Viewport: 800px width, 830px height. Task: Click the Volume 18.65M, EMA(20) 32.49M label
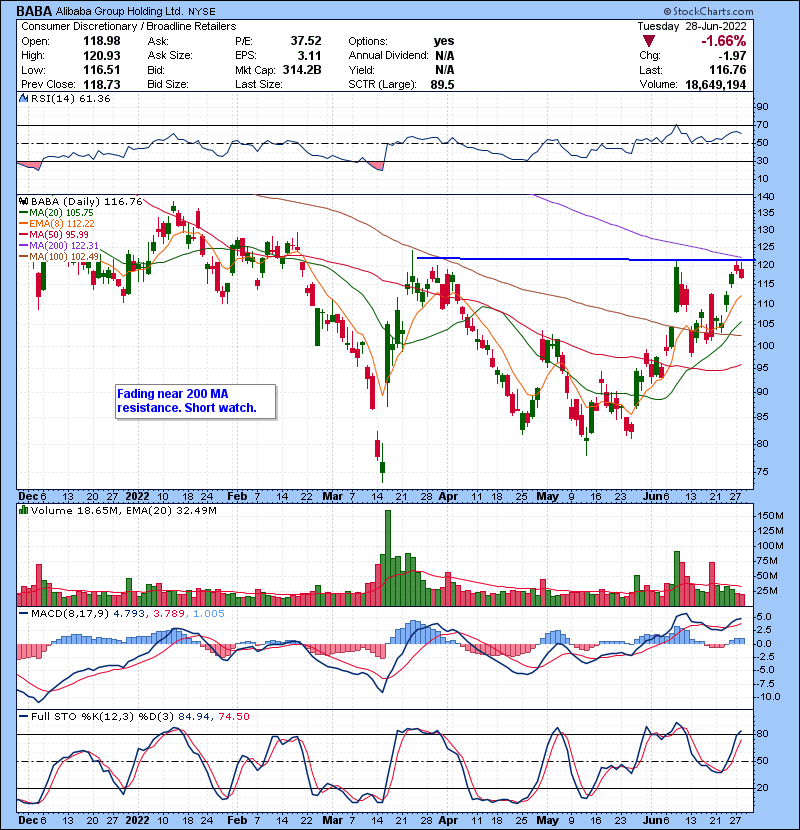123,510
